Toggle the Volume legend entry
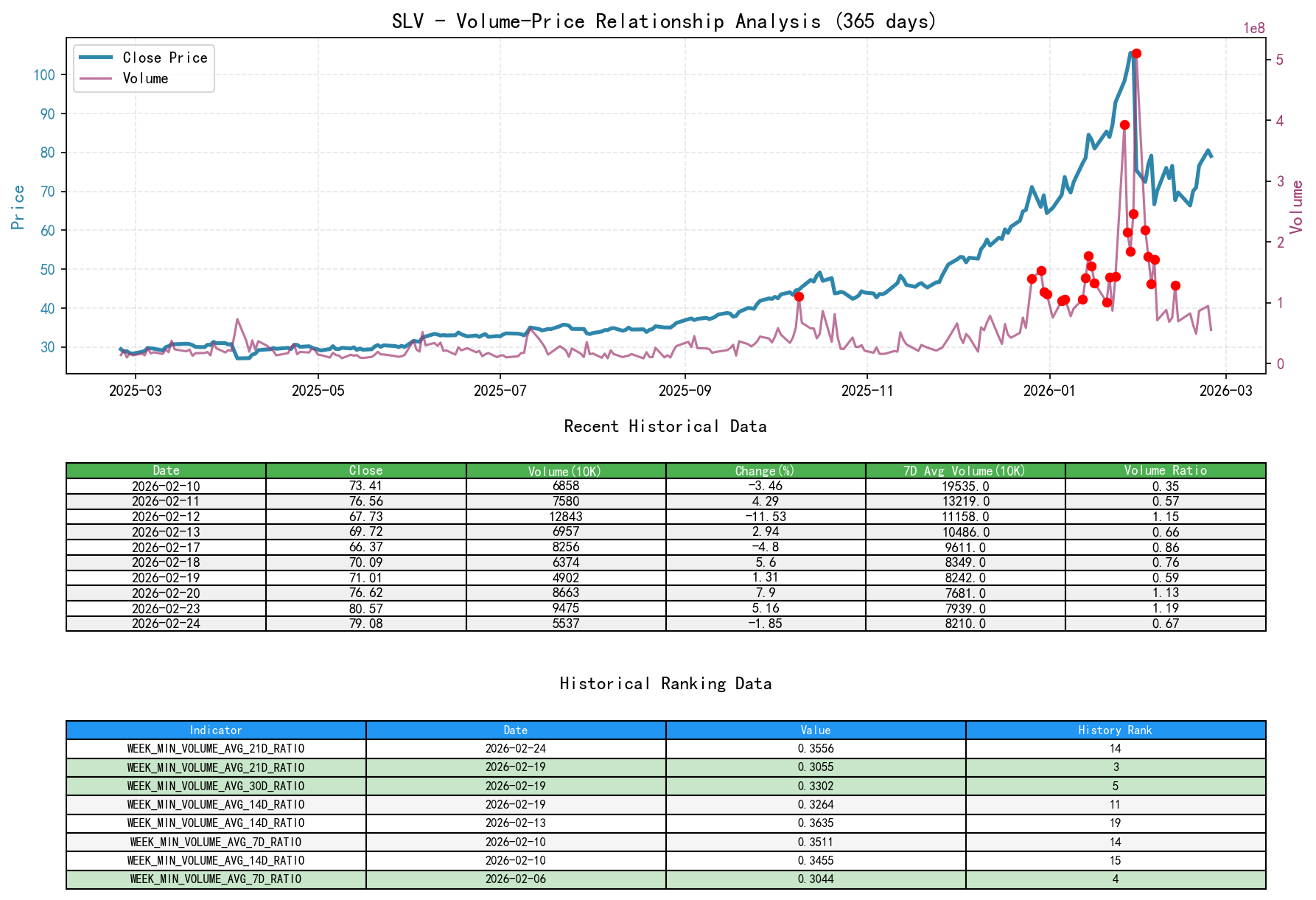1316x900 pixels. (148, 79)
